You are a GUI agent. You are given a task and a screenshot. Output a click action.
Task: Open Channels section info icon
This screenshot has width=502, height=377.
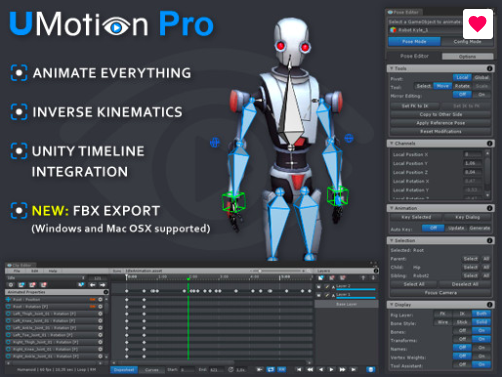pyautogui.click(x=489, y=143)
